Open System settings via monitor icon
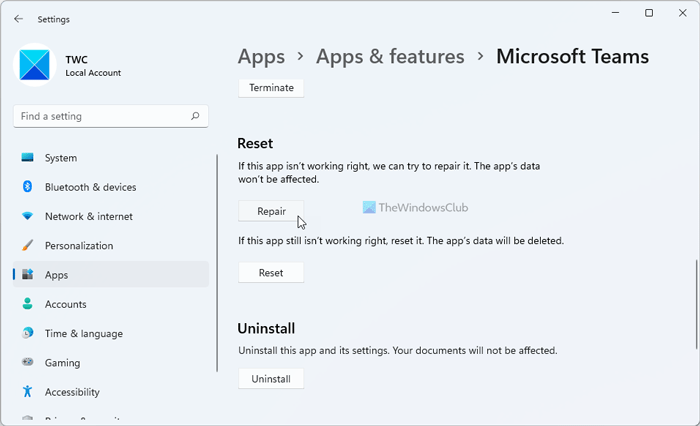Viewport: 700px width, 426px height. pos(27,158)
